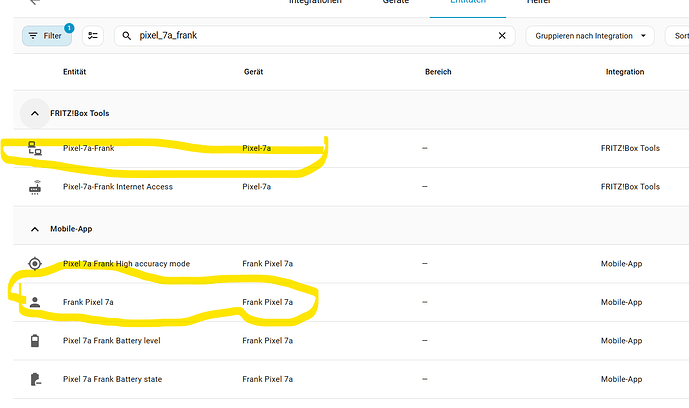Screen dimensions: 689x408
Task: Open the Sort dropdown at right edge
Action: tap(677, 36)
